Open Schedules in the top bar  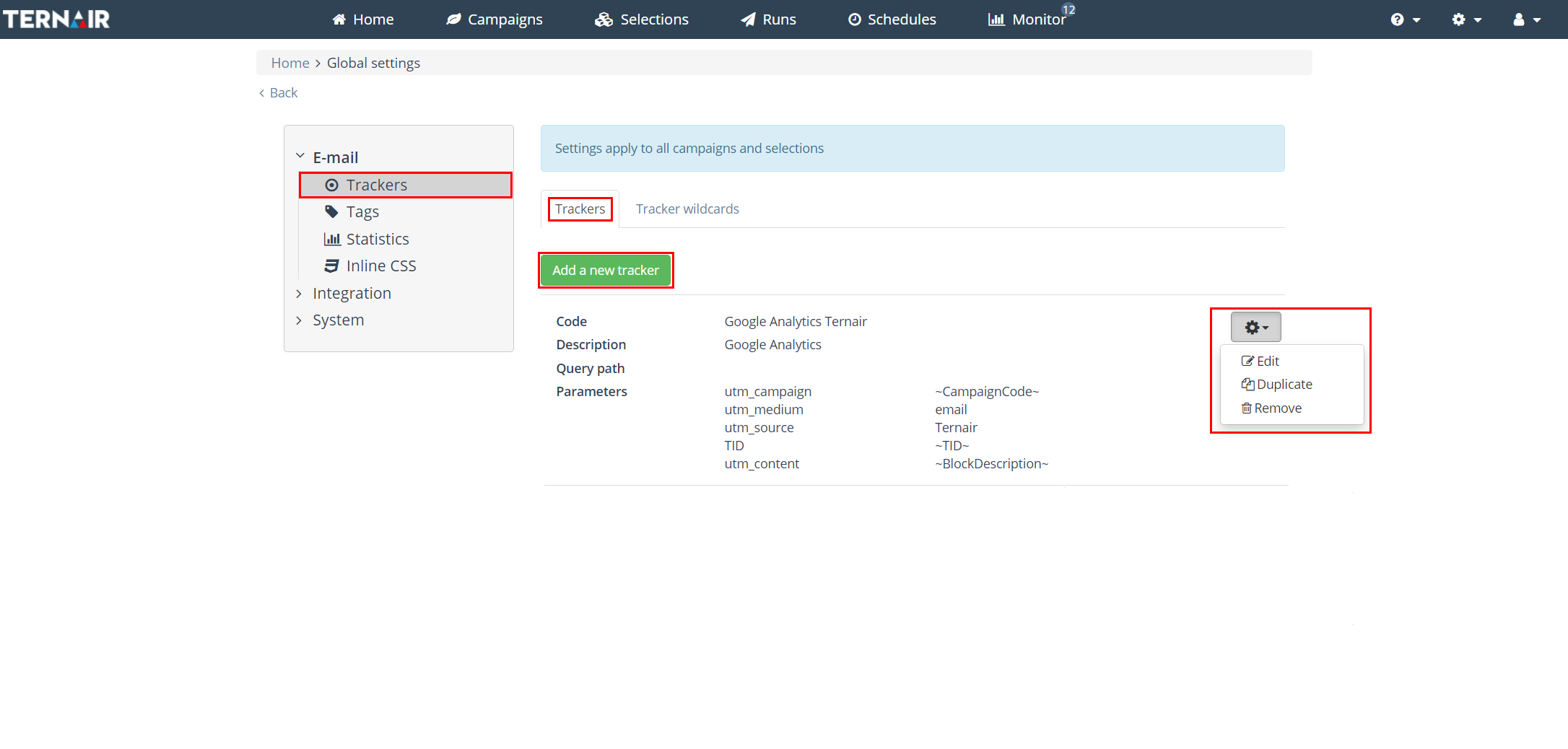pyautogui.click(x=892, y=19)
